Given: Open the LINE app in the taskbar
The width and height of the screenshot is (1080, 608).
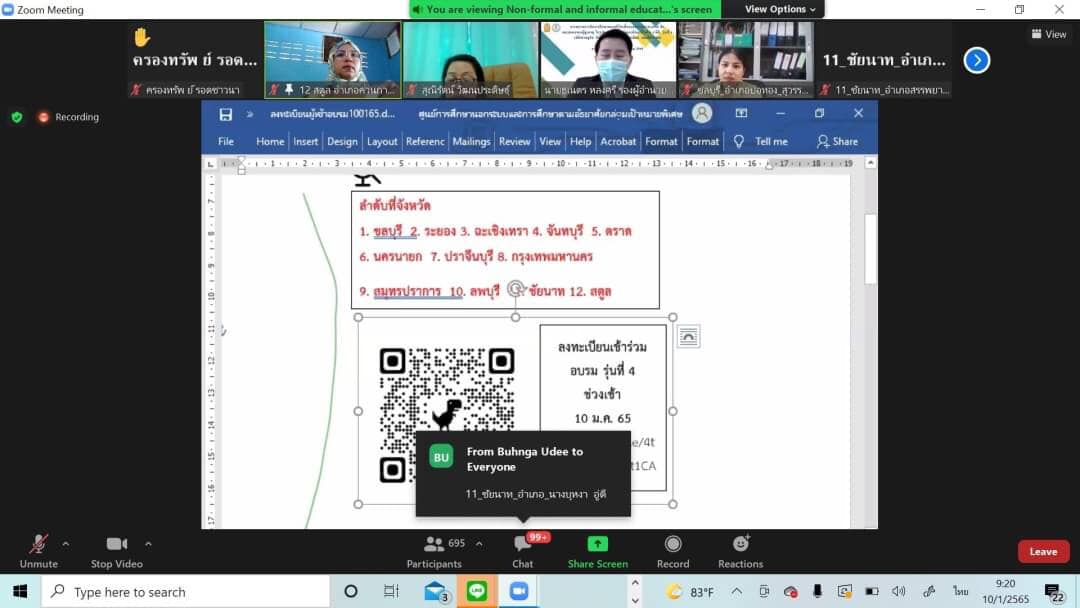Looking at the screenshot, I should pyautogui.click(x=476, y=591).
